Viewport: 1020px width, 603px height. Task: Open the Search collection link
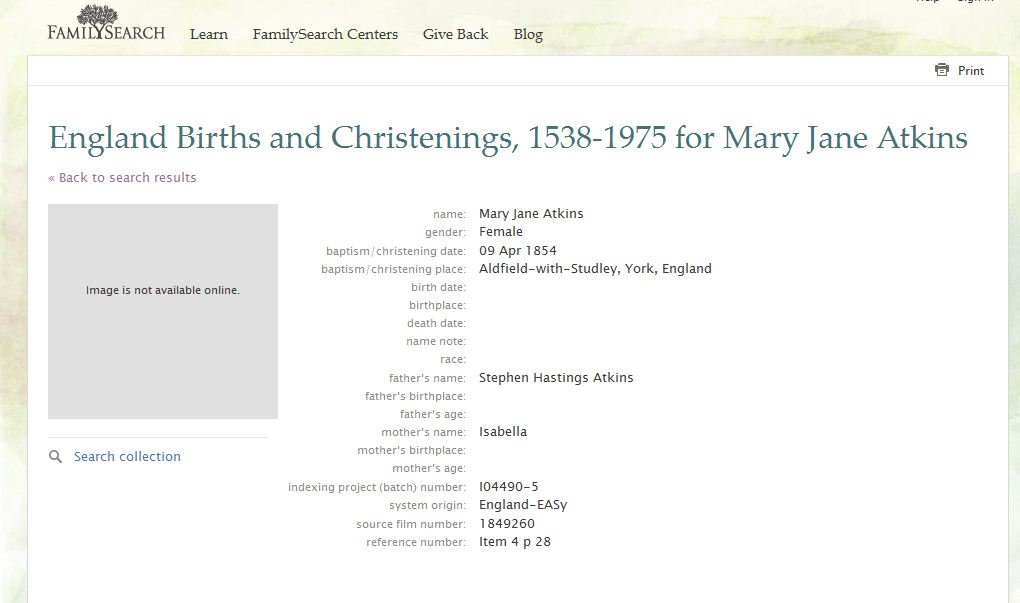pos(127,457)
